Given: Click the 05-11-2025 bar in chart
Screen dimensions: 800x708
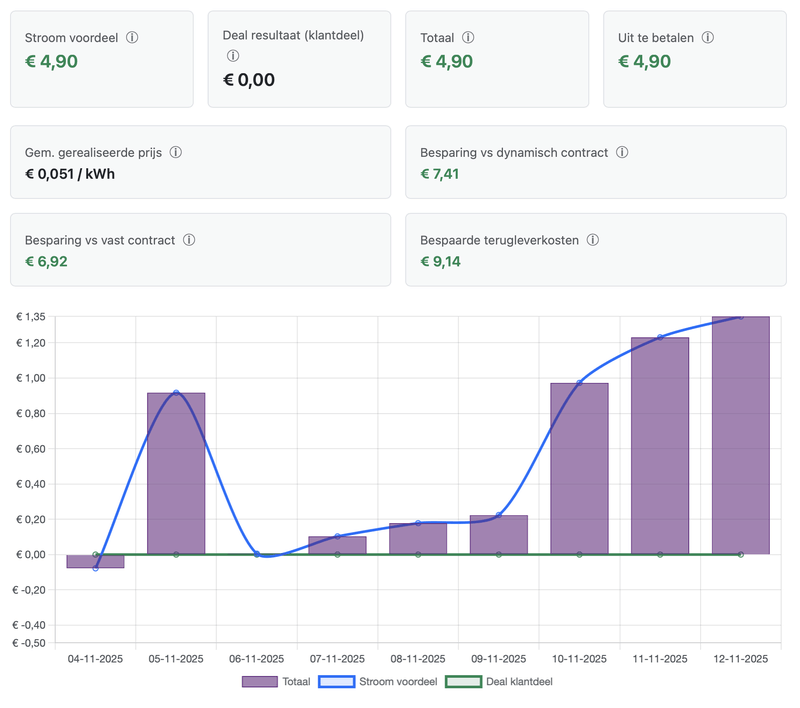Looking at the screenshot, I should pos(176,473).
